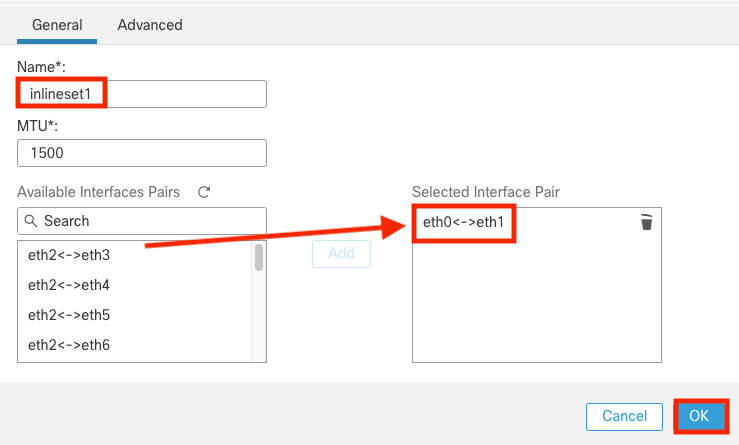Pick the eth2<->eth6 interface pair
The image size is (739, 445).
click(68, 345)
